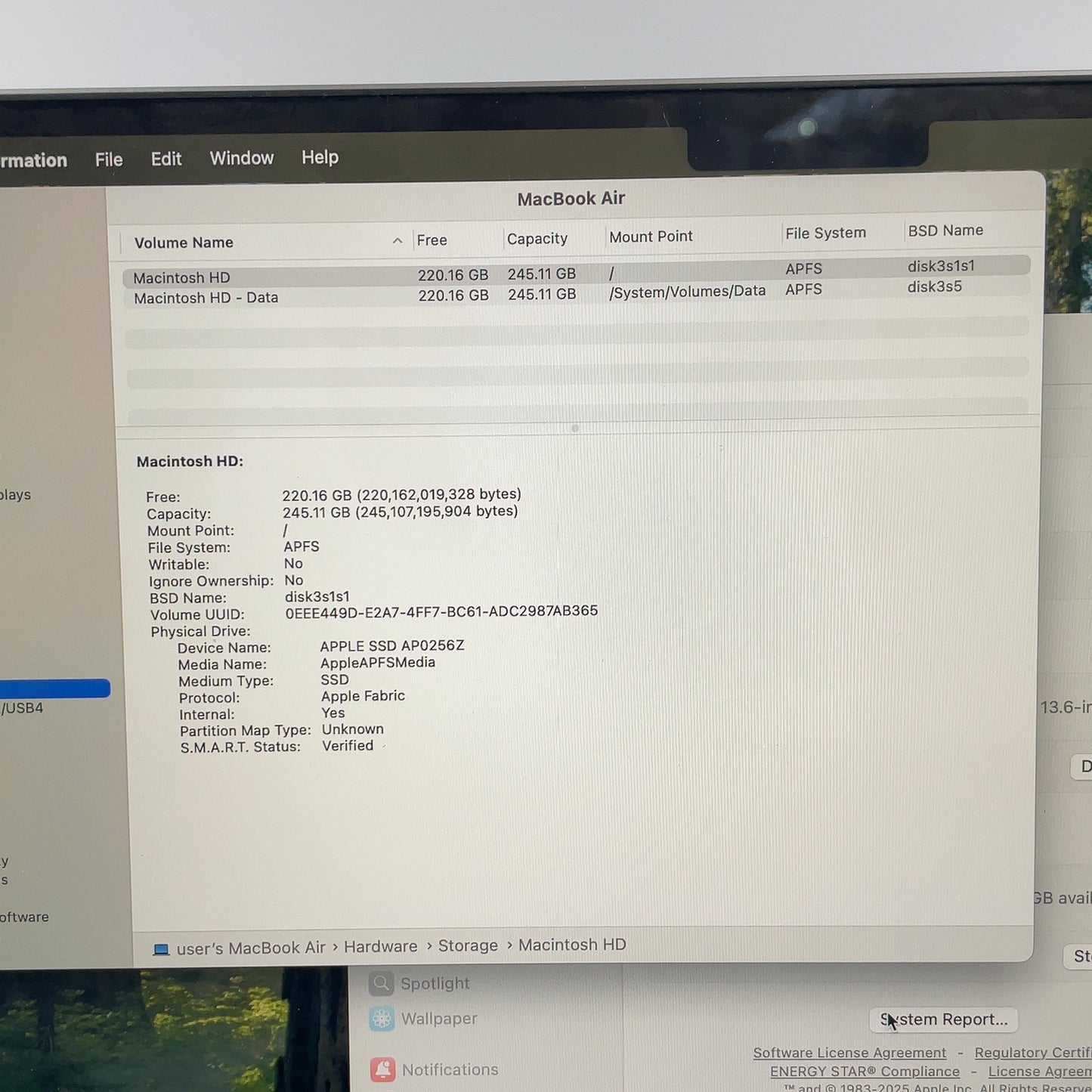Click the Capacity 245.11 GB bytes value
The width and height of the screenshot is (1092, 1092).
(x=400, y=512)
